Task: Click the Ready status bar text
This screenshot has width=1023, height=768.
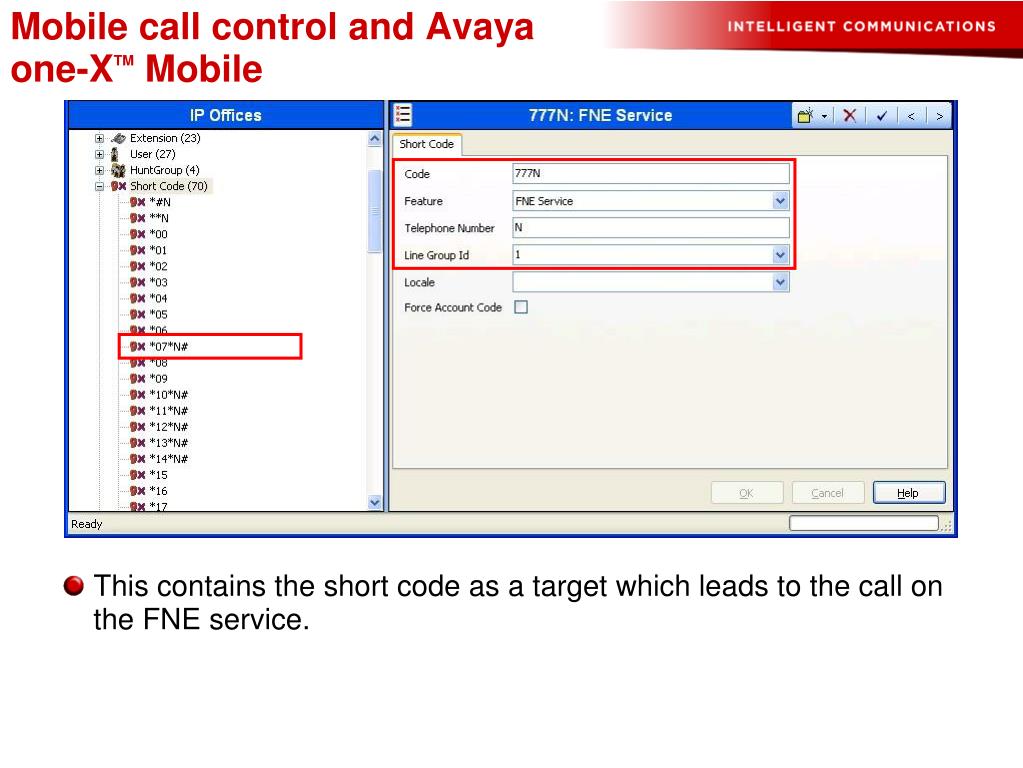Action: pos(87,525)
